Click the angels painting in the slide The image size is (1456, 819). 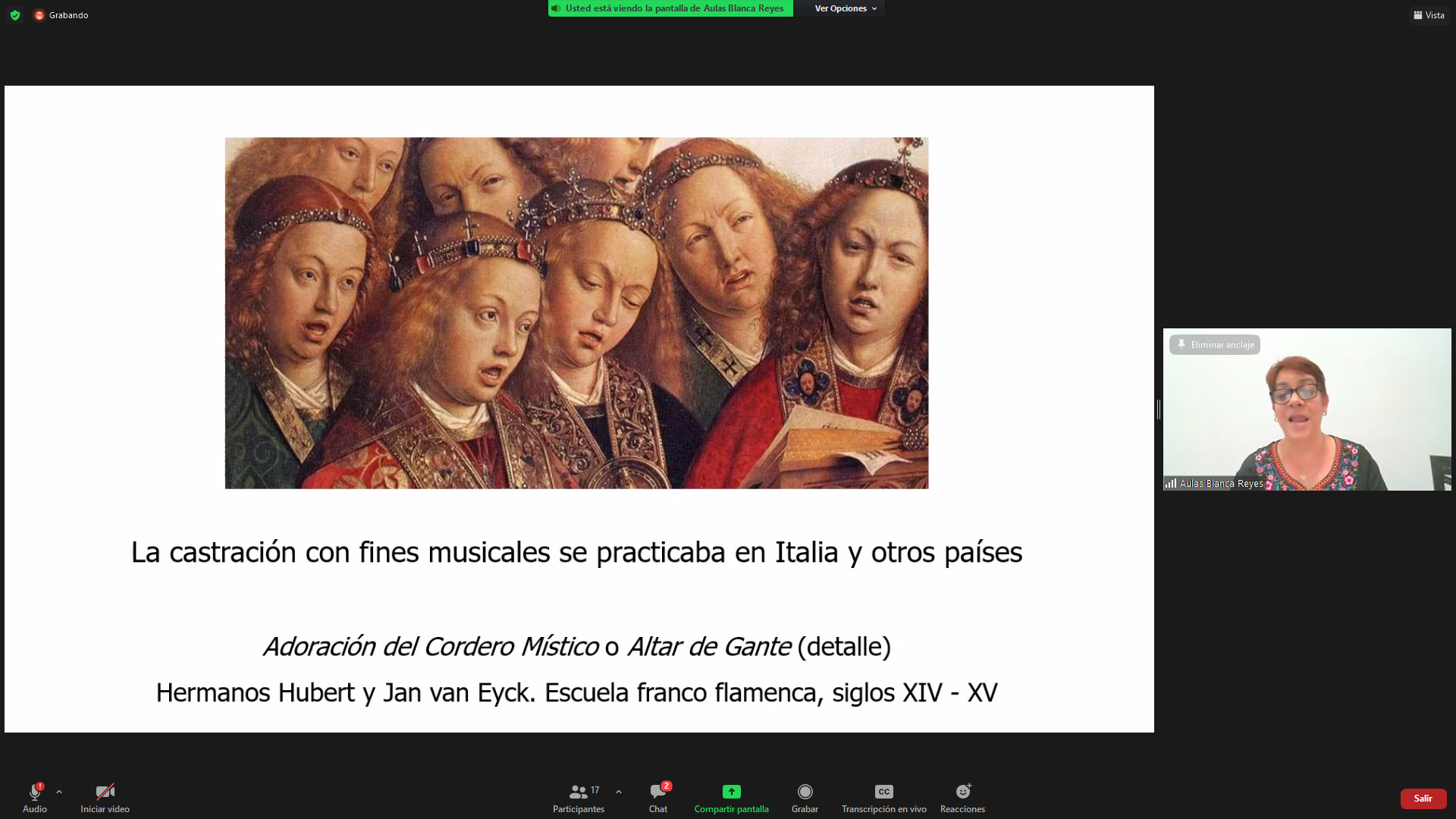click(576, 312)
